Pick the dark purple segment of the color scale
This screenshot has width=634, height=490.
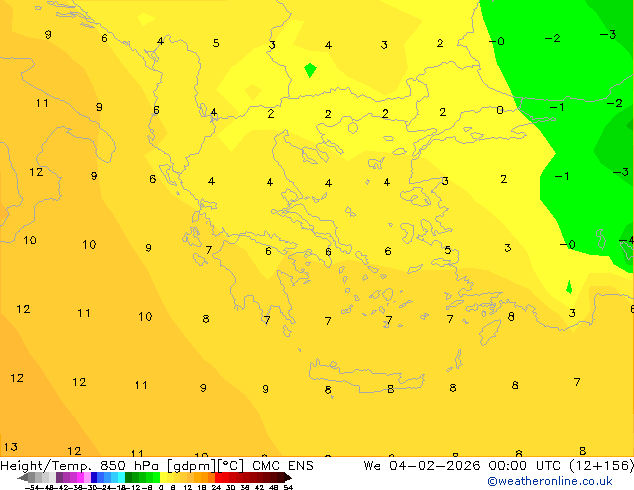pos(59,477)
